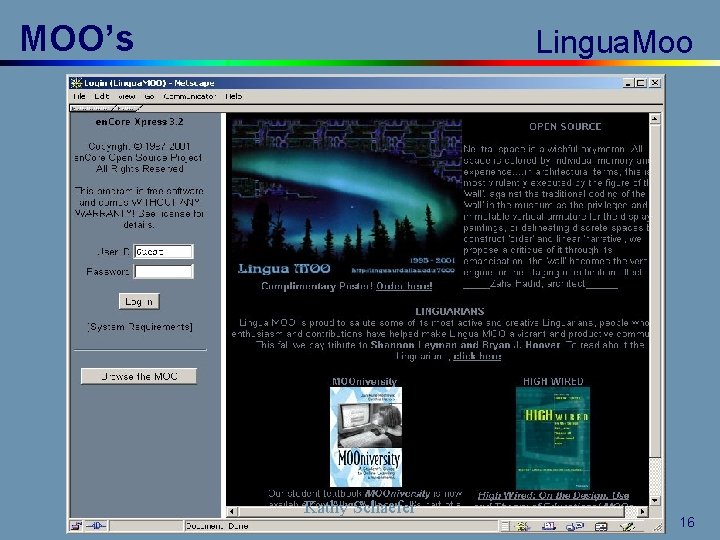Open the Edit menu
720x540 pixels.
pos(101,96)
